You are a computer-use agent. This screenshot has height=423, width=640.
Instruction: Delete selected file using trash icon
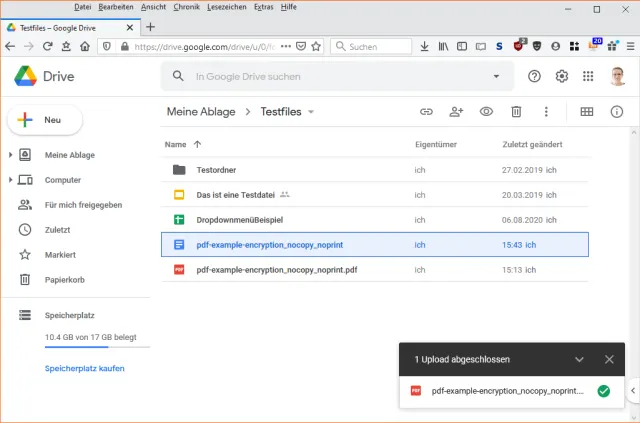[x=516, y=112]
